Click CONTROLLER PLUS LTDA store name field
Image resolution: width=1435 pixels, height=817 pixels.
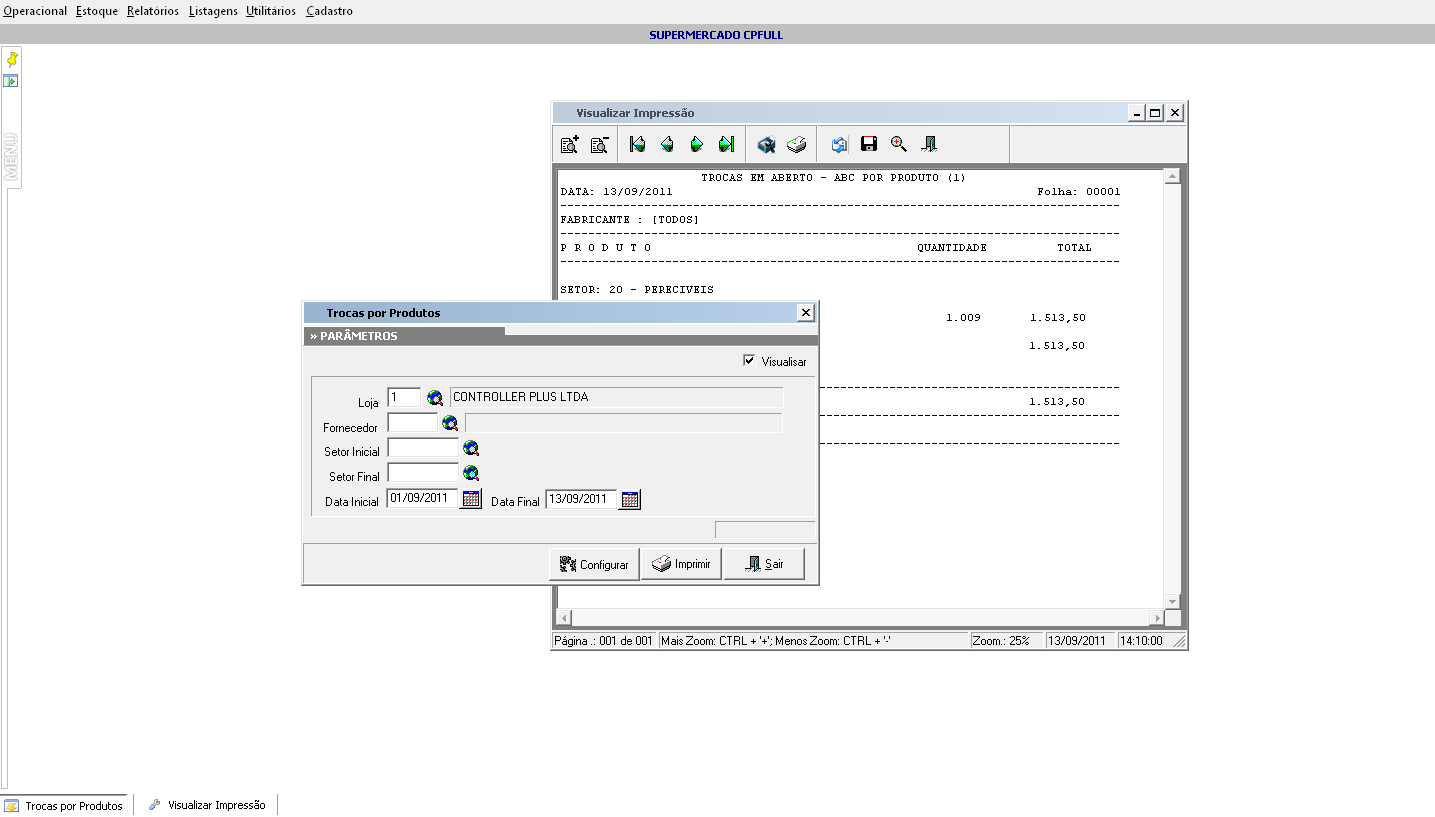(x=616, y=398)
